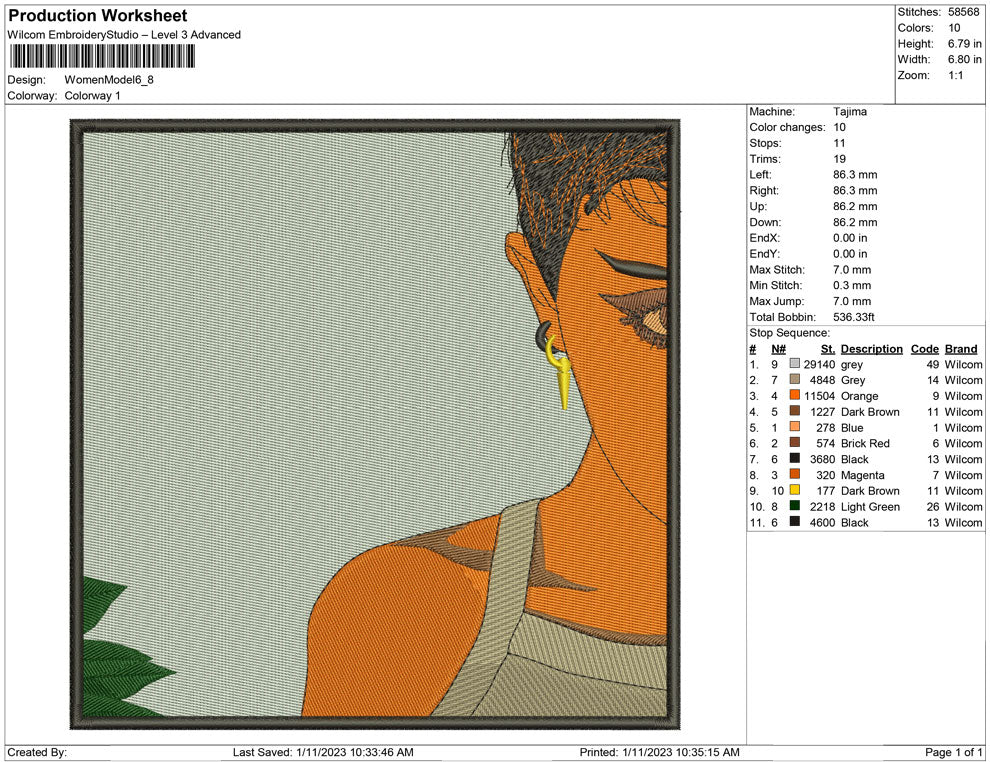Click the N# column header
The height and width of the screenshot is (762, 990).
(x=778, y=349)
